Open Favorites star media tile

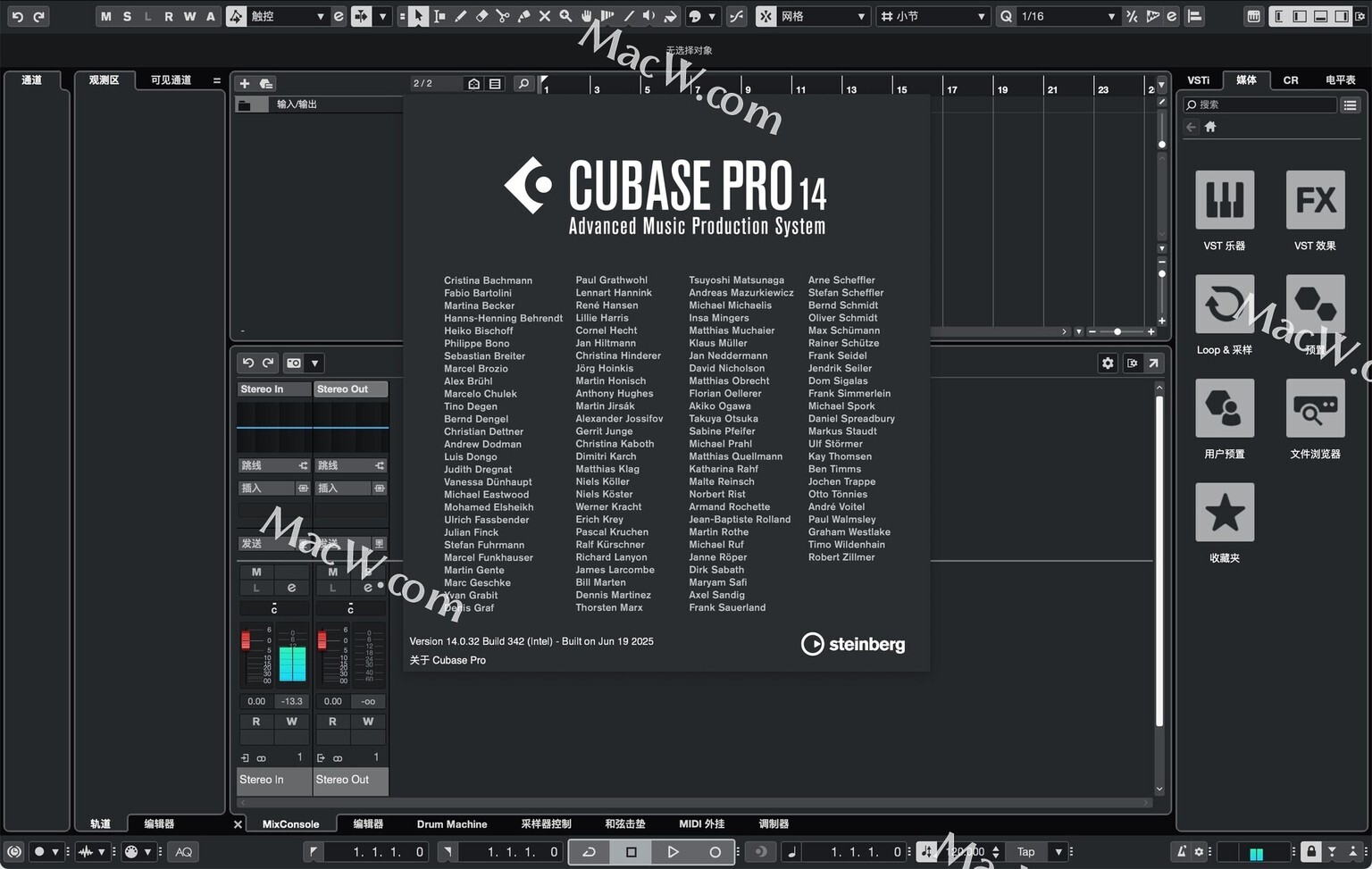[1225, 513]
